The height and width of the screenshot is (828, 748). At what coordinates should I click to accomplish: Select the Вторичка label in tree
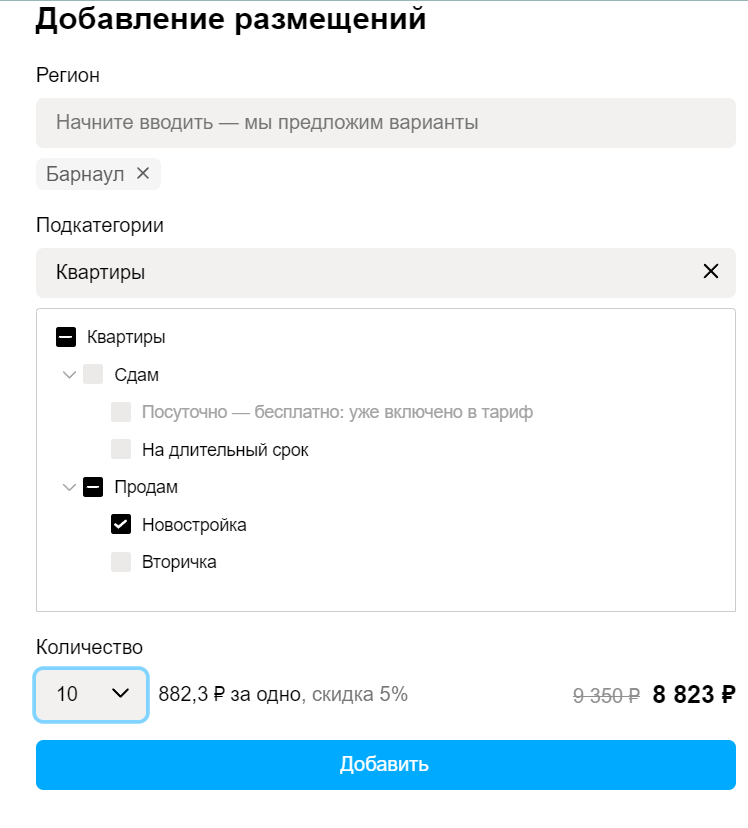click(179, 562)
